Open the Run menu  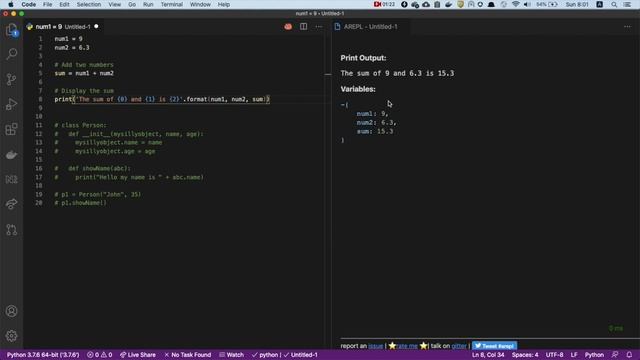[148, 4]
